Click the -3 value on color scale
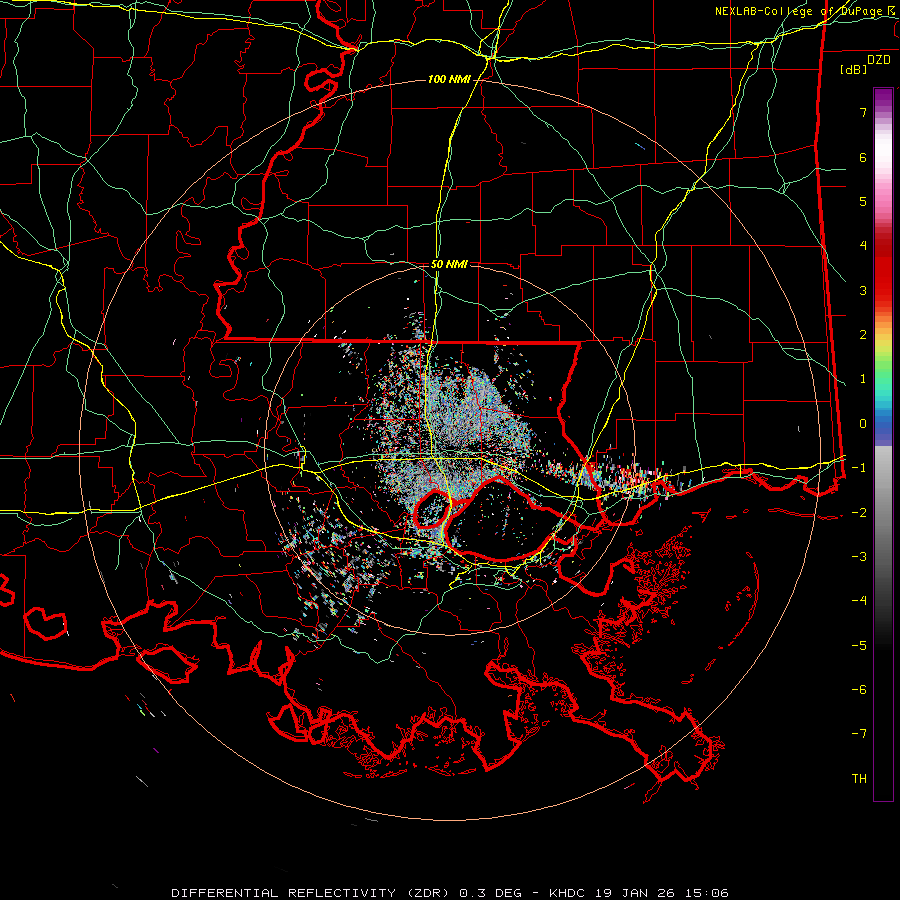This screenshot has height=900, width=900. 859,557
